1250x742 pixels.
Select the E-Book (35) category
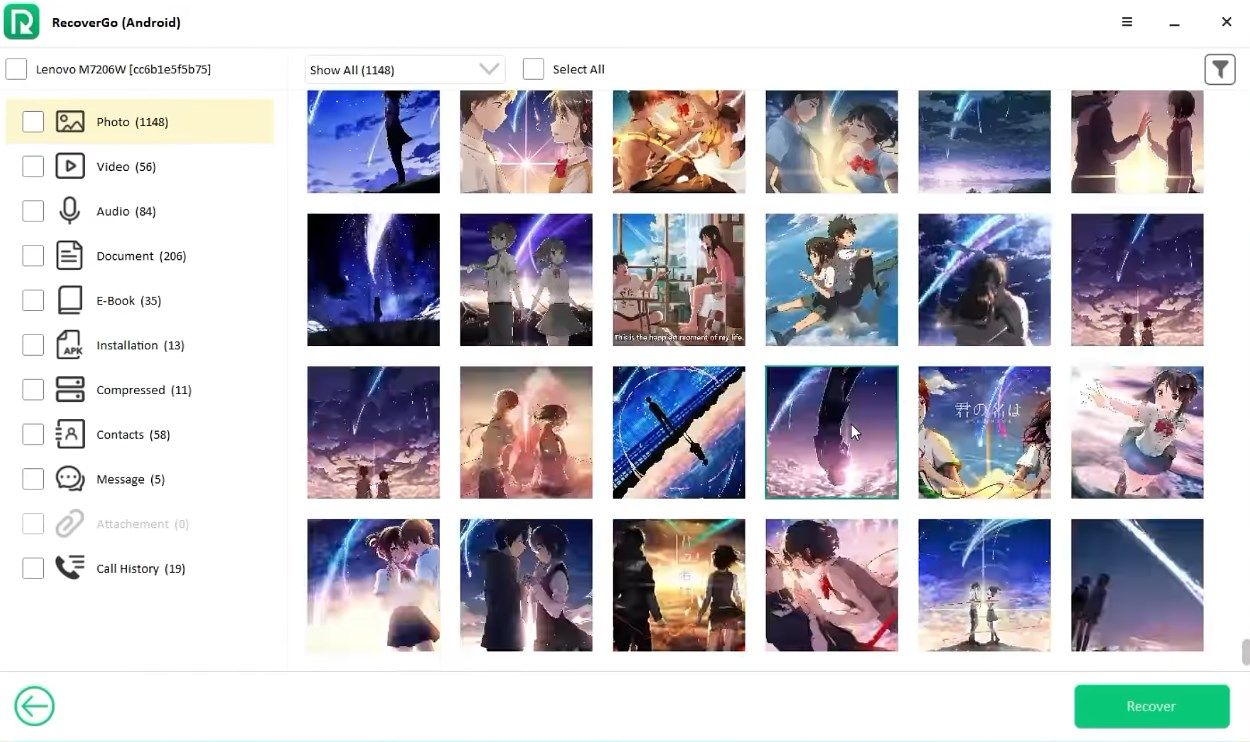[140, 300]
